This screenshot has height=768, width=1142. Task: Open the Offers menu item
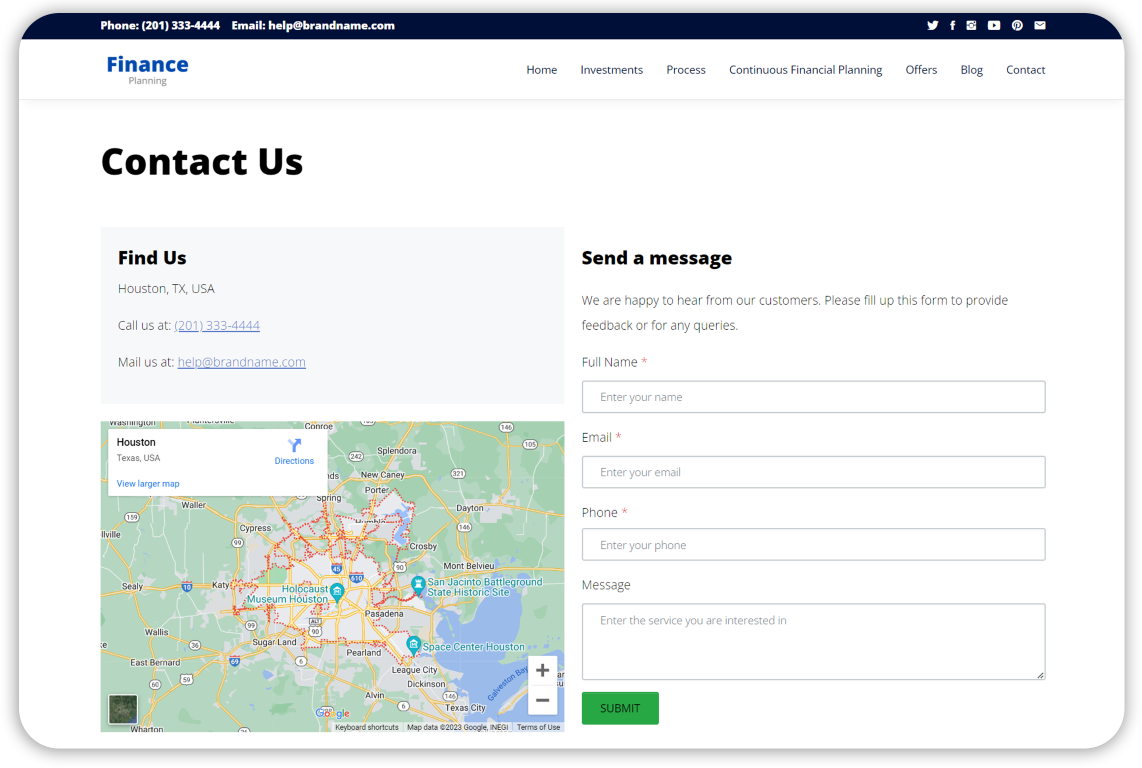click(x=921, y=70)
